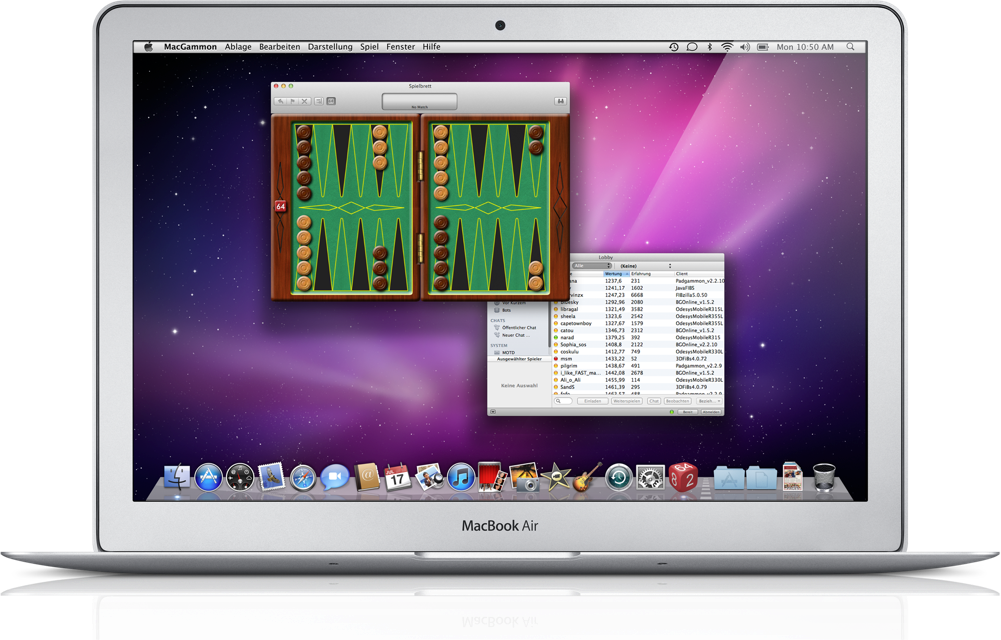The height and width of the screenshot is (640, 1001).
Task: Open Address Book from the Dock
Action: click(366, 477)
